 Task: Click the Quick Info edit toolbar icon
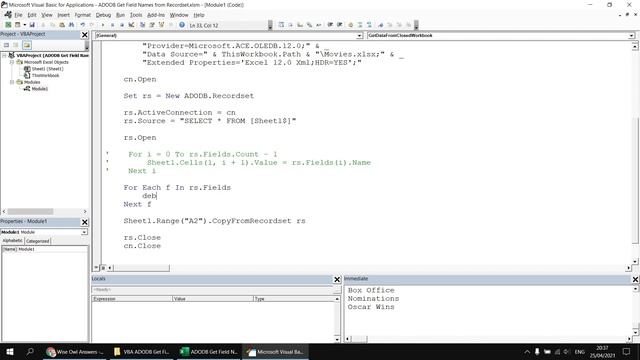(300, 25)
